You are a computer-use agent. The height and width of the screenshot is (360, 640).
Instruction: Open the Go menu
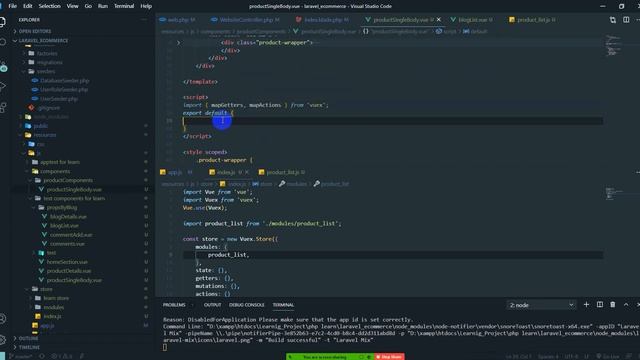(88, 6)
